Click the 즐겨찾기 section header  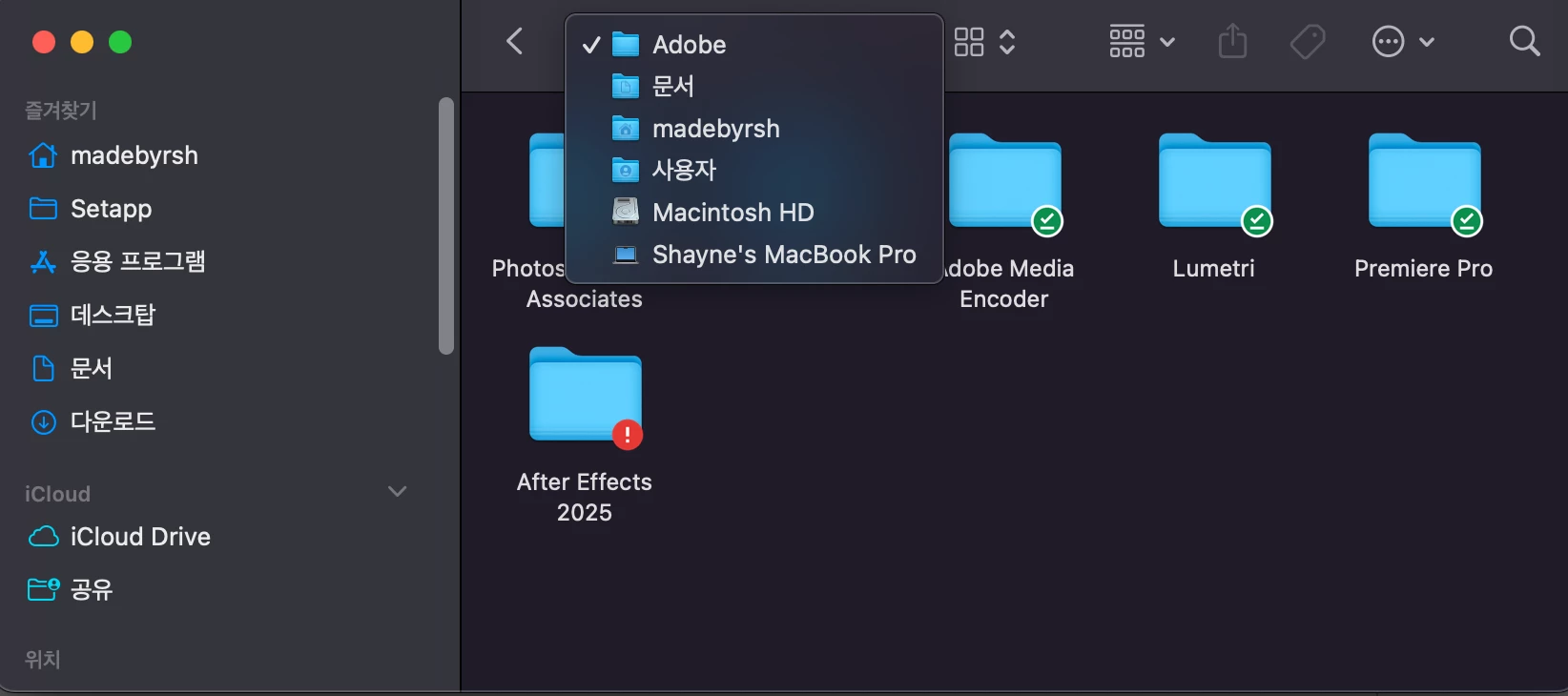61,111
